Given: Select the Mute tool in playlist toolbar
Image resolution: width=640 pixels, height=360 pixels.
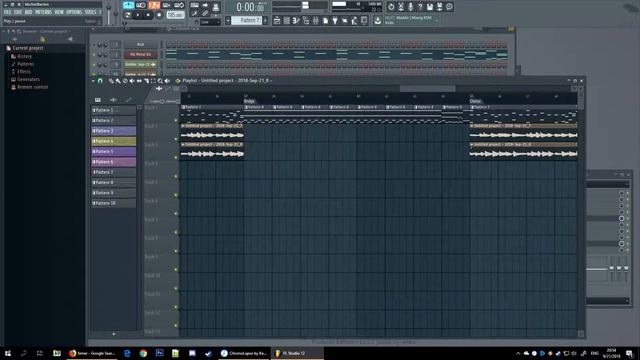Looking at the screenshot, I should [132, 81].
